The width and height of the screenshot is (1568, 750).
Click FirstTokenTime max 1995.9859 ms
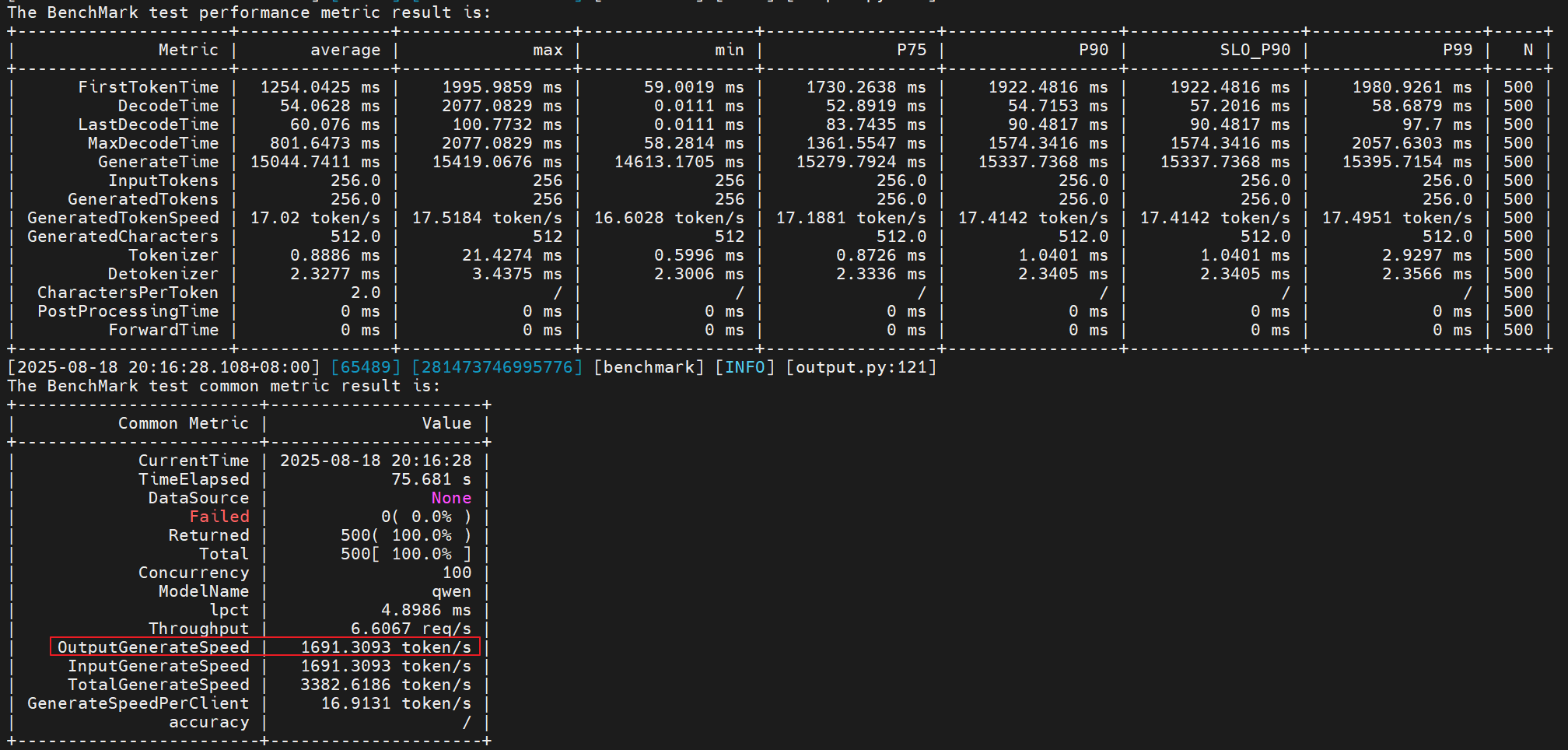pos(502,87)
